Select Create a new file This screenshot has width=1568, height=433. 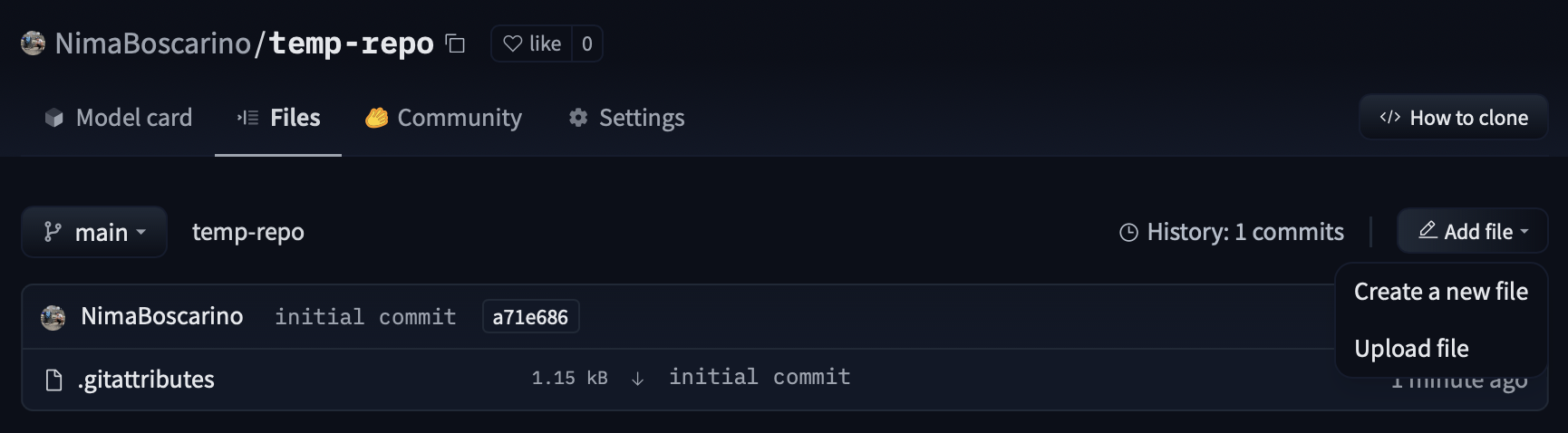1440,292
